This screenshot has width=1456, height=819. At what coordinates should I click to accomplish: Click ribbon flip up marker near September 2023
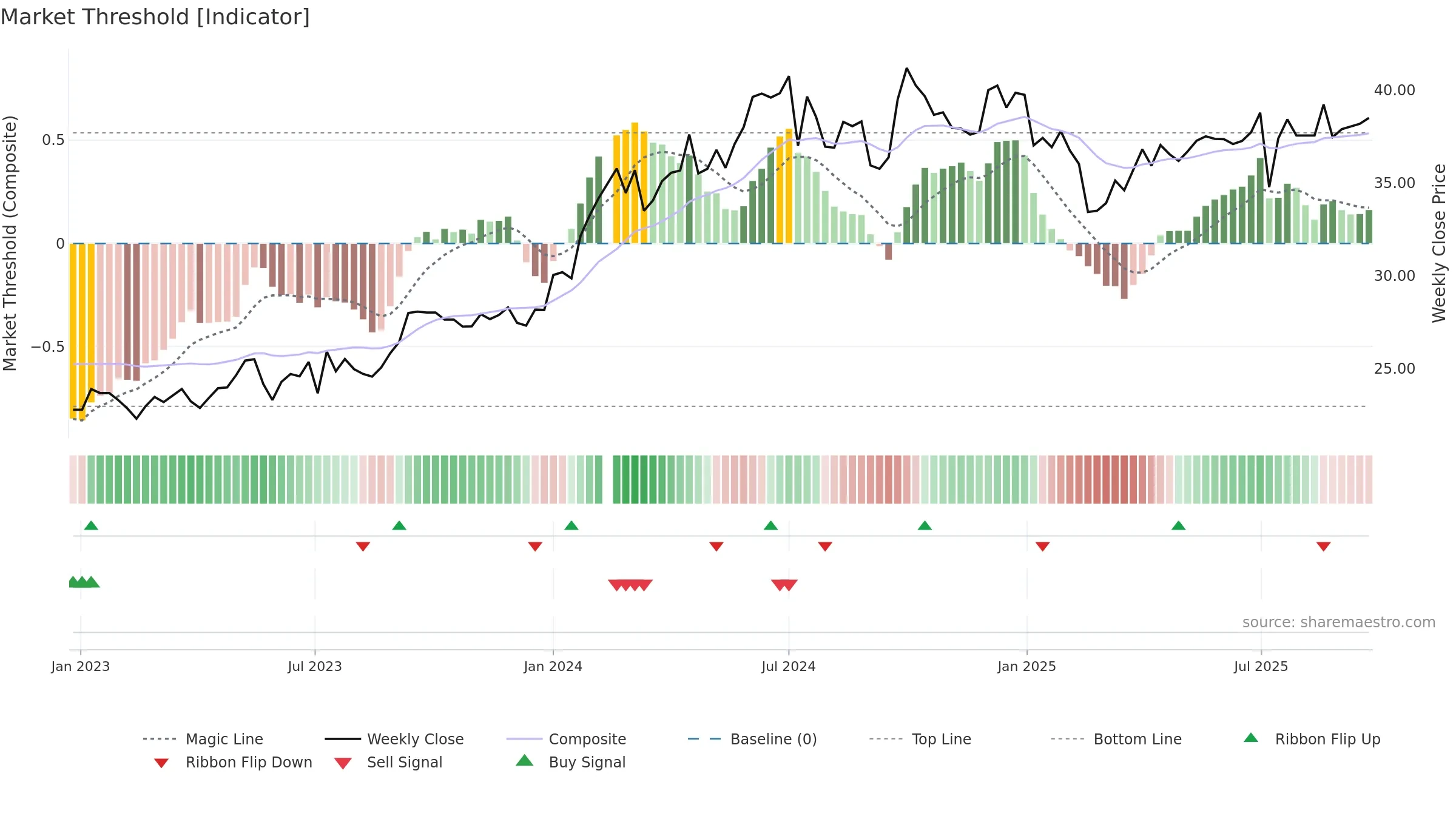tap(399, 525)
